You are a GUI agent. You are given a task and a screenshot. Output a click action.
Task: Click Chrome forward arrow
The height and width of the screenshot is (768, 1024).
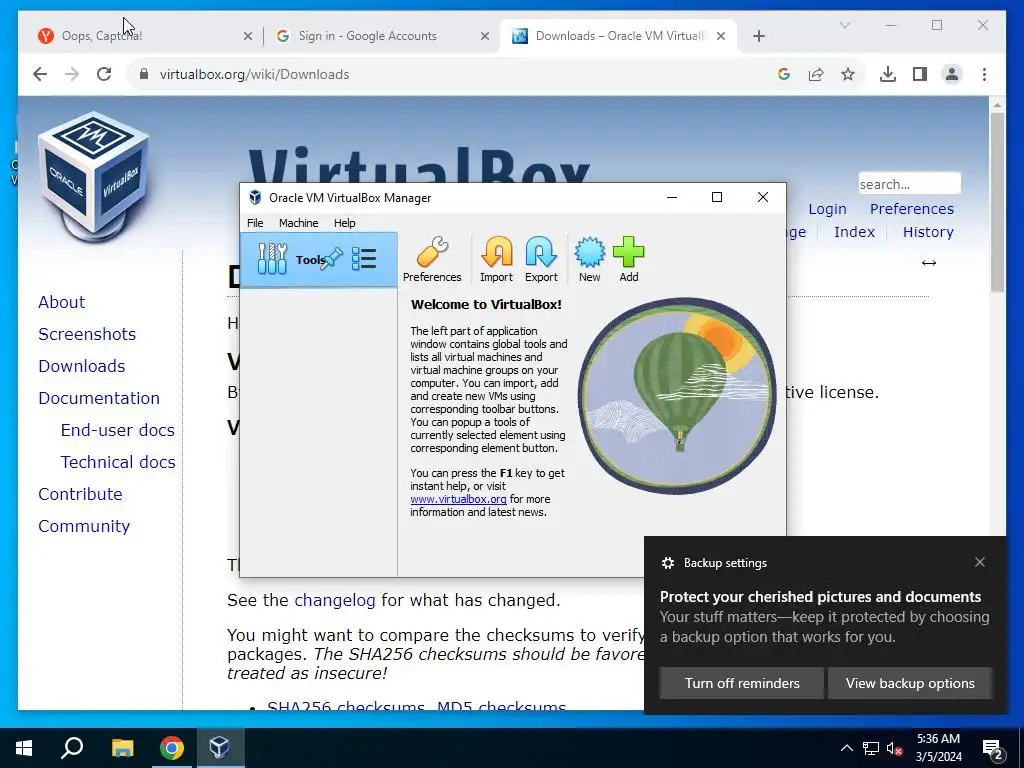72,74
